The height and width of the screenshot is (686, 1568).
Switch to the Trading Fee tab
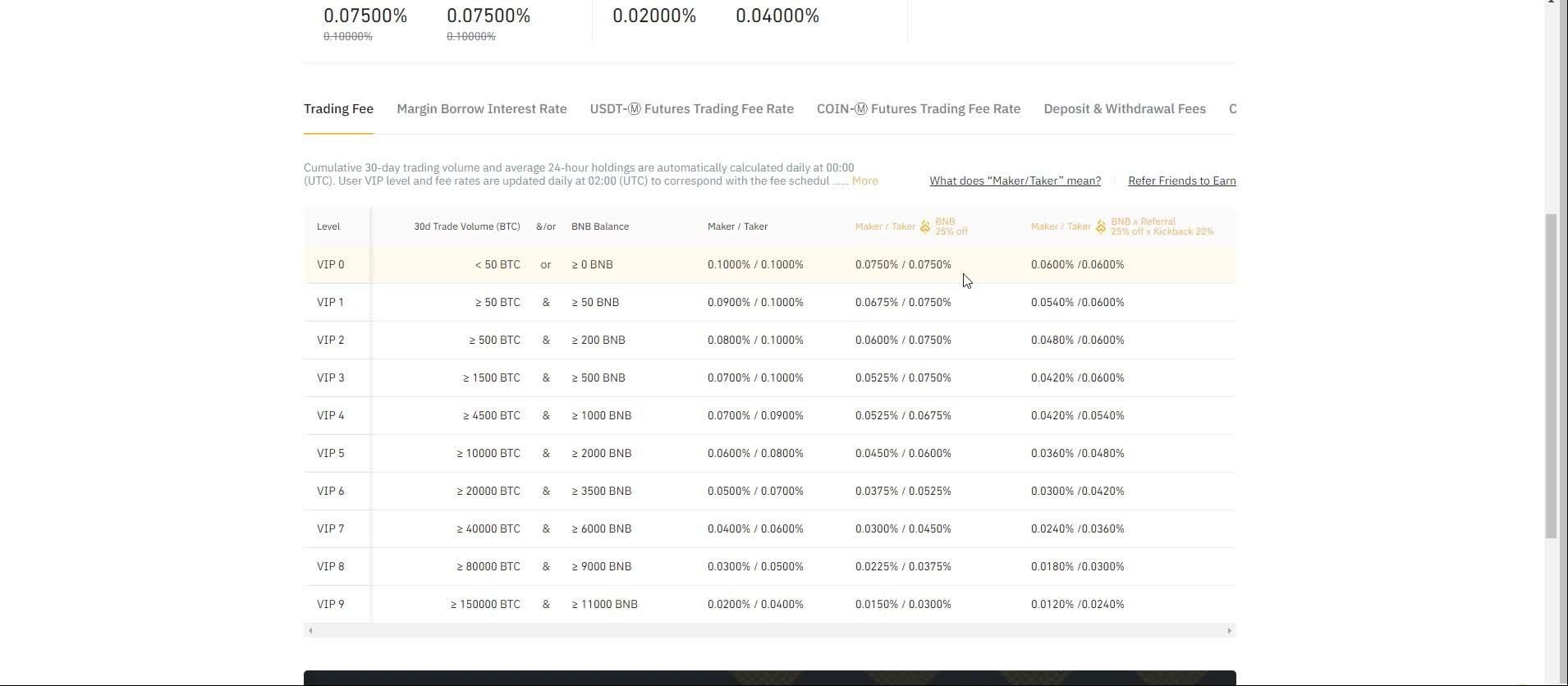point(338,109)
